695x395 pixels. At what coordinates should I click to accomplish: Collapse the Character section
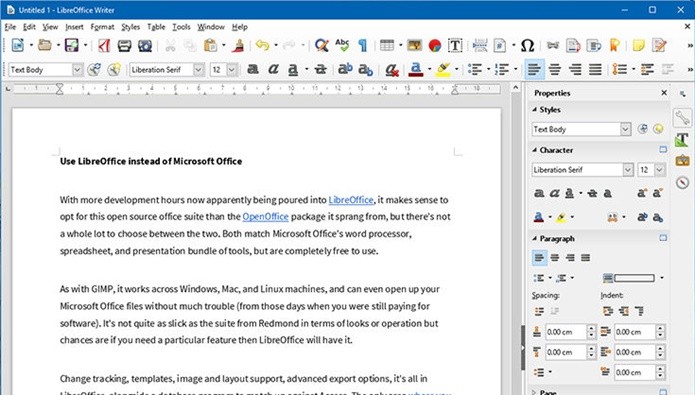pos(535,150)
